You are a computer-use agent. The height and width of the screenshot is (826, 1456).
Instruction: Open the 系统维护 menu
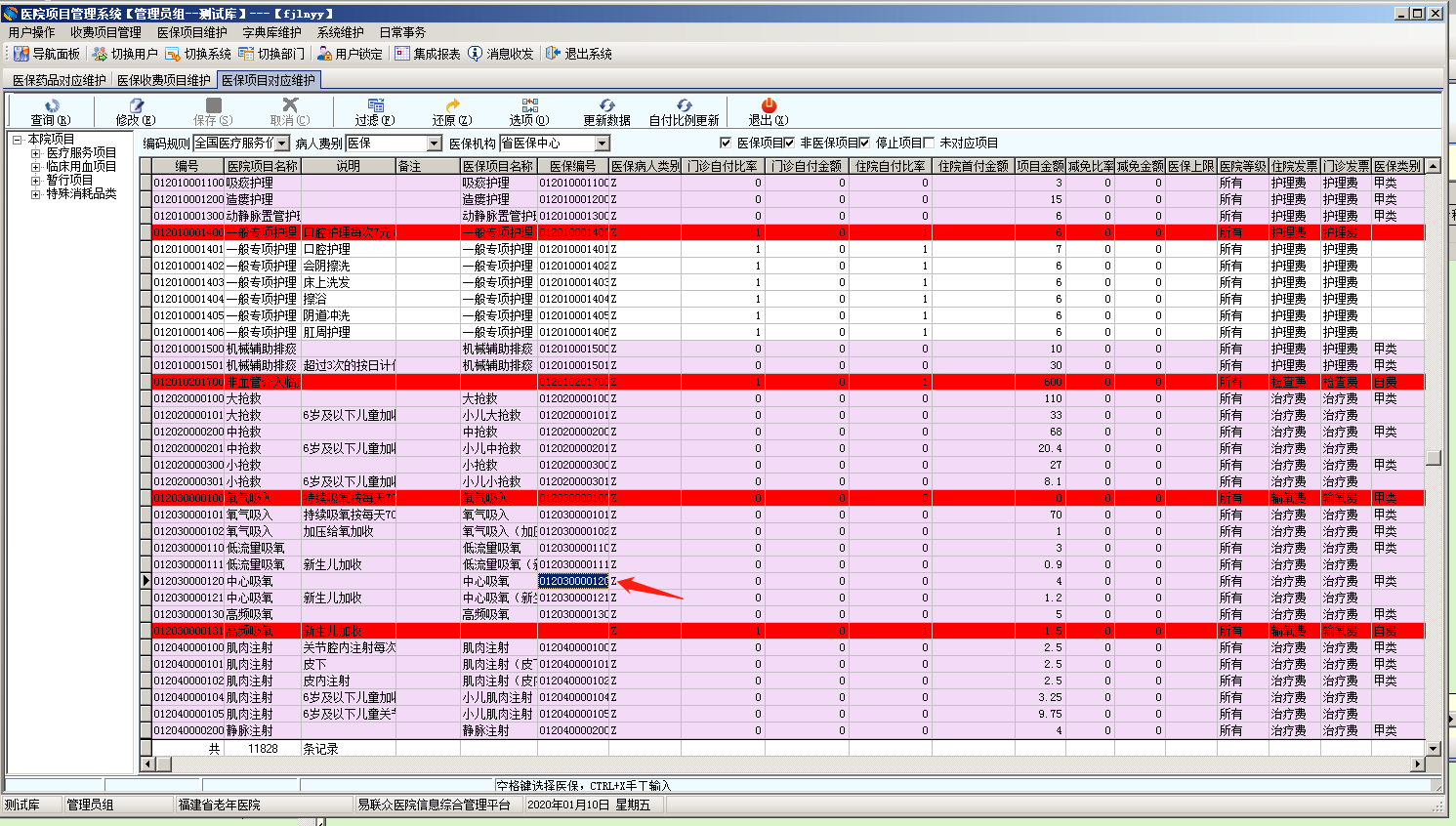point(340,32)
